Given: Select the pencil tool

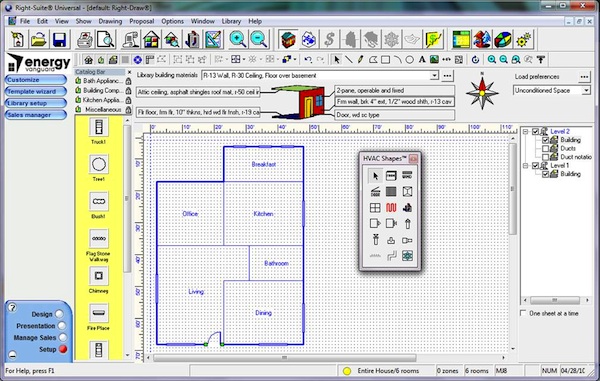Looking at the screenshot, I should point(360,60).
